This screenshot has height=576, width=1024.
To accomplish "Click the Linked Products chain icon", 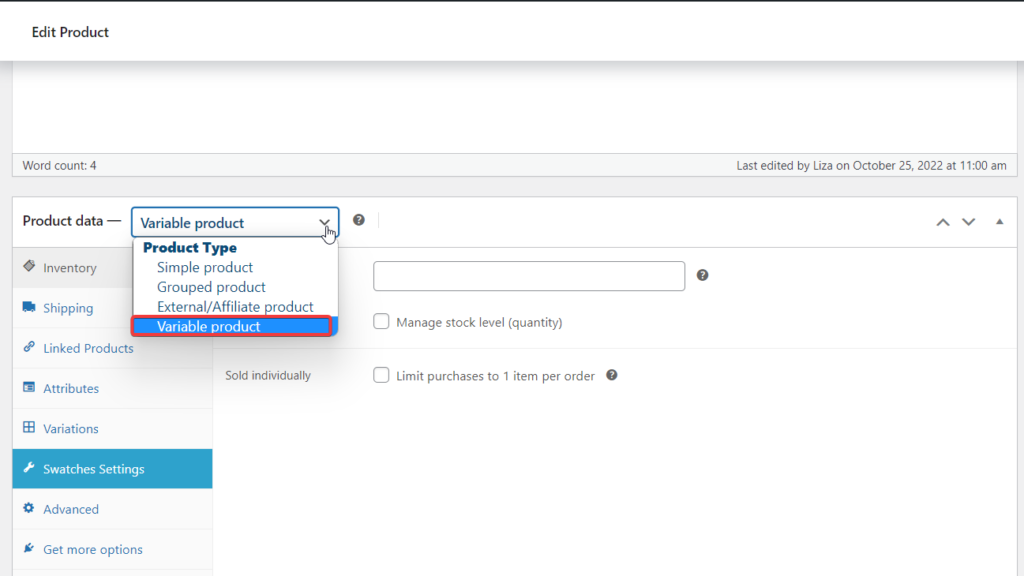I will pos(29,347).
